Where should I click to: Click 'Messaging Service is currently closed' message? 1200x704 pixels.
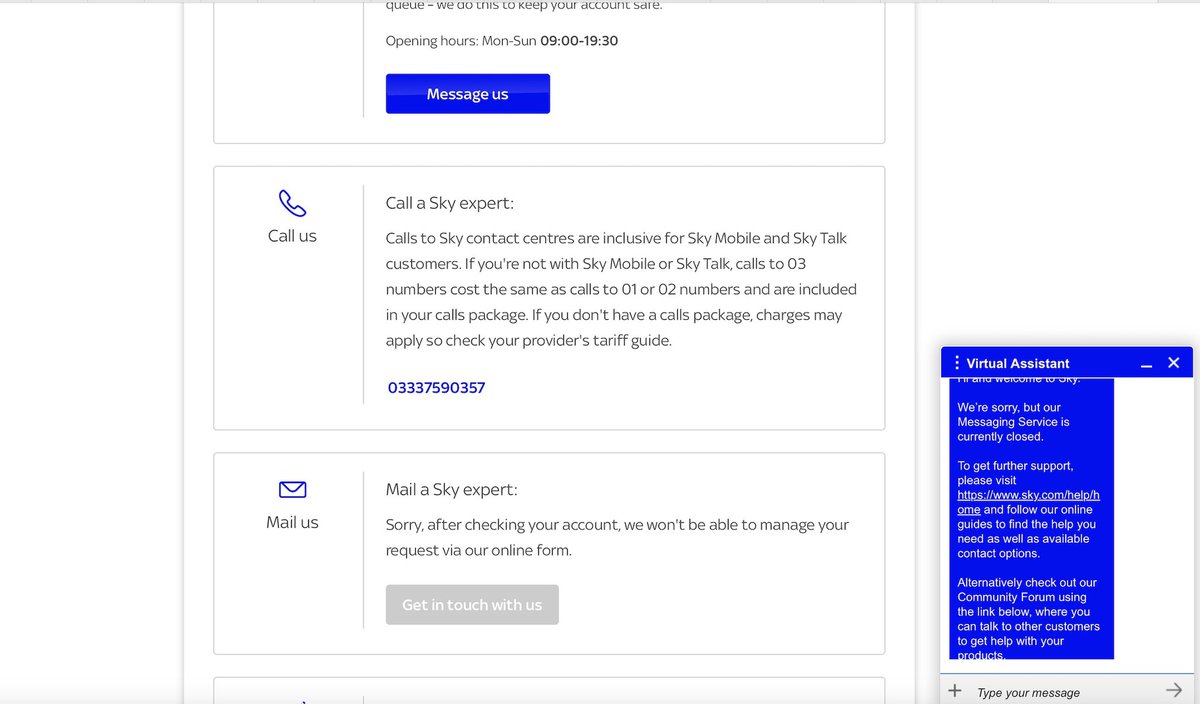pos(1013,422)
